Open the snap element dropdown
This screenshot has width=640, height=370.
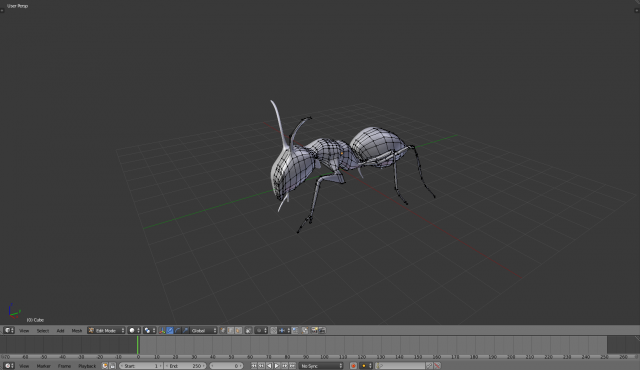point(284,330)
